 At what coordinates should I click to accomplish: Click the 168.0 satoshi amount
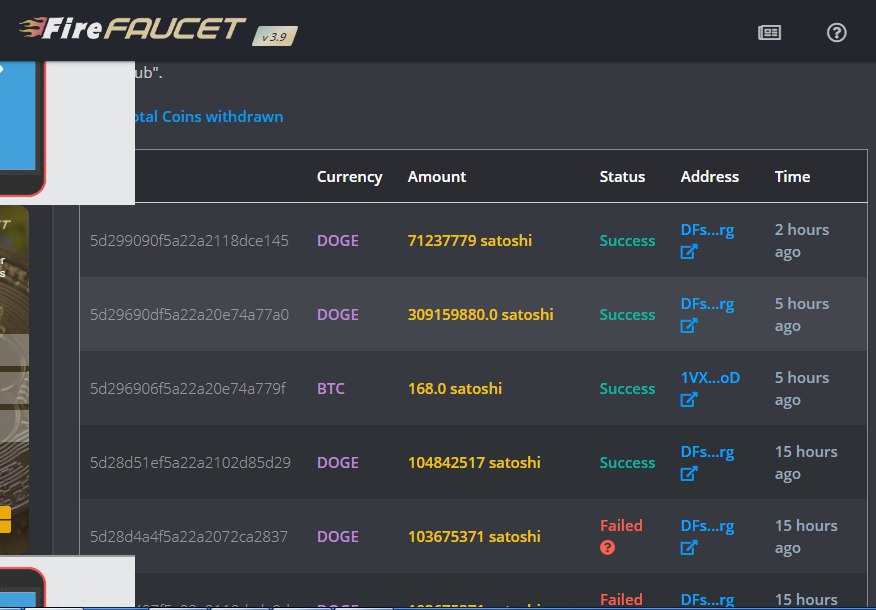(x=455, y=389)
